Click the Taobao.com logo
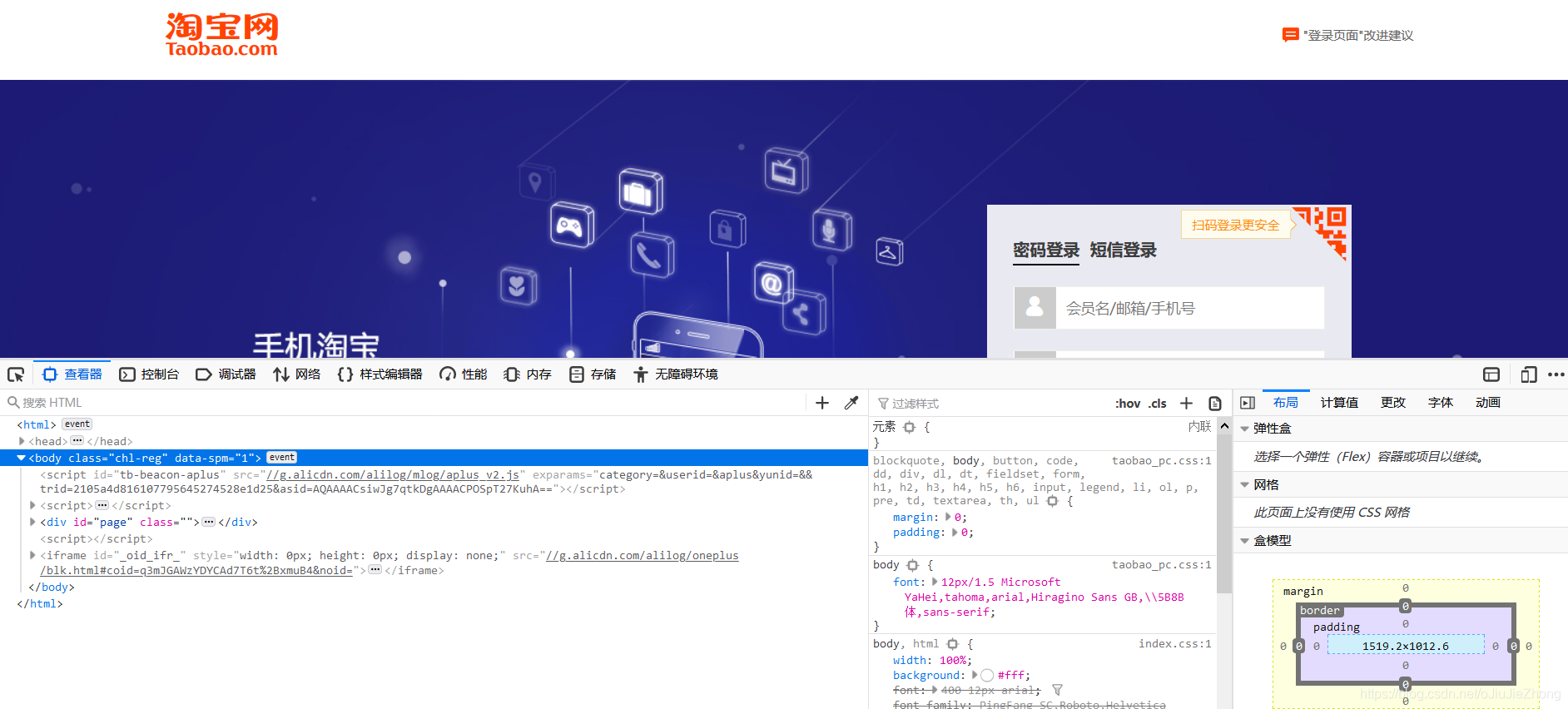Screen dimensions: 1568x709 (222, 35)
